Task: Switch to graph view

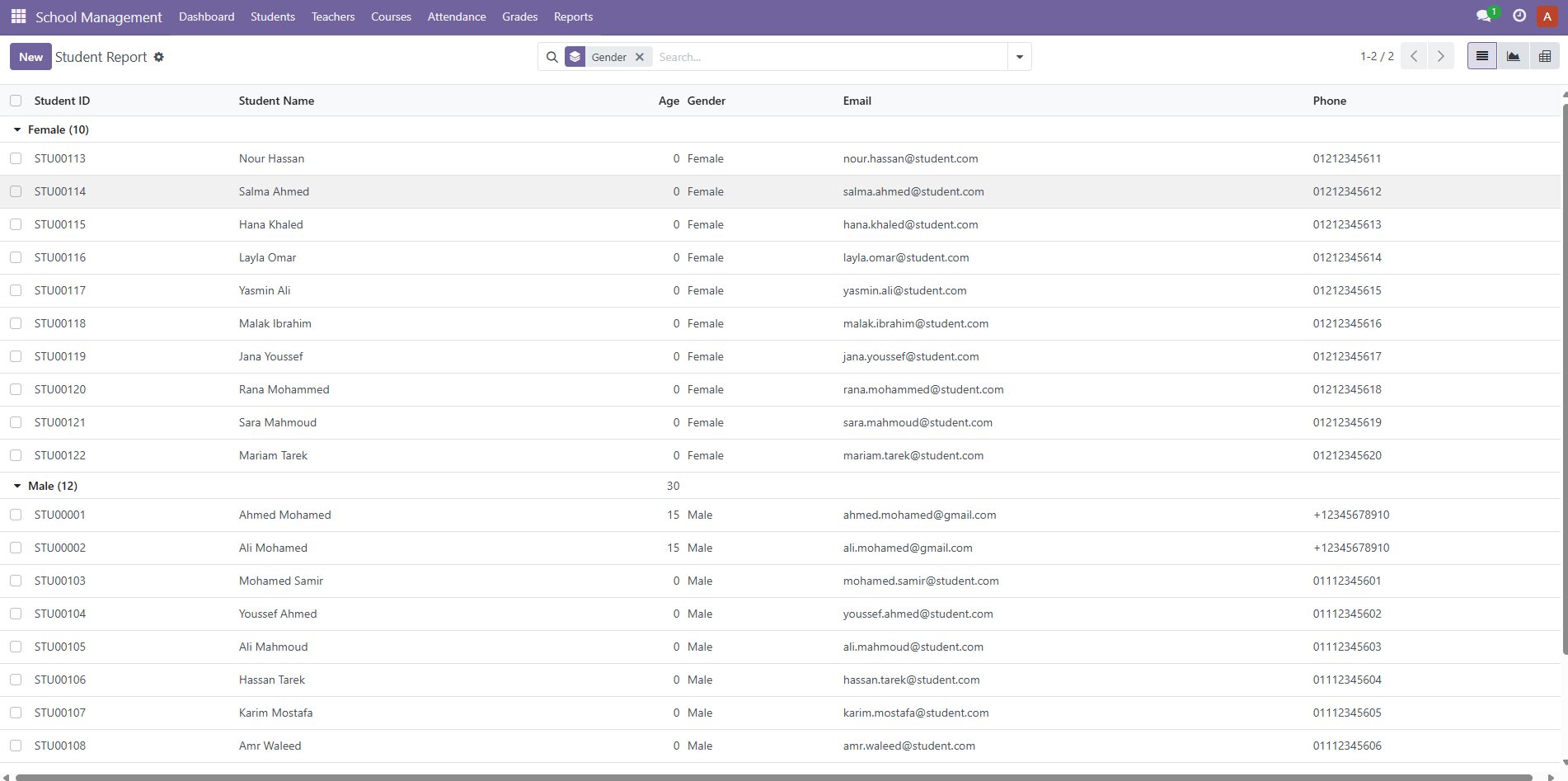Action: (x=1514, y=56)
